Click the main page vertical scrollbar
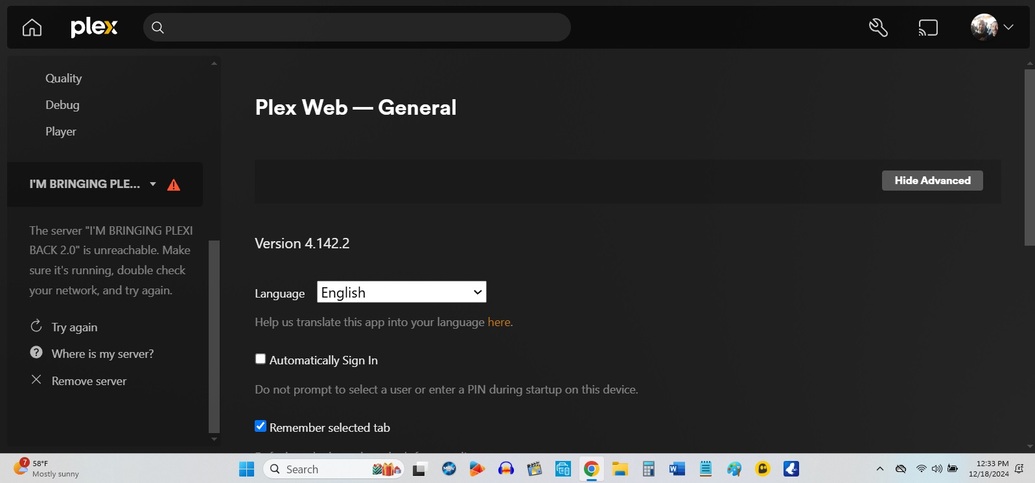Image resolution: width=1035 pixels, height=483 pixels. coord(1029,156)
